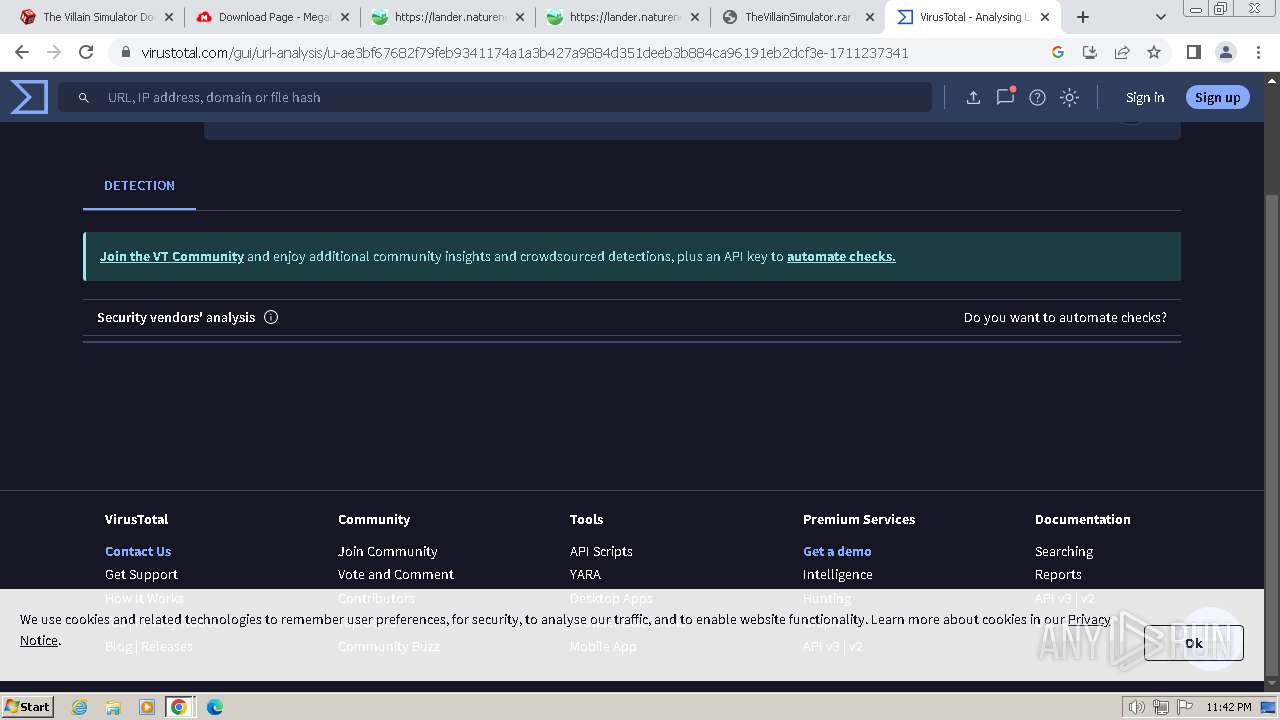Image resolution: width=1280 pixels, height=720 pixels.
Task: Click Contact Us footer link
Action: point(138,551)
